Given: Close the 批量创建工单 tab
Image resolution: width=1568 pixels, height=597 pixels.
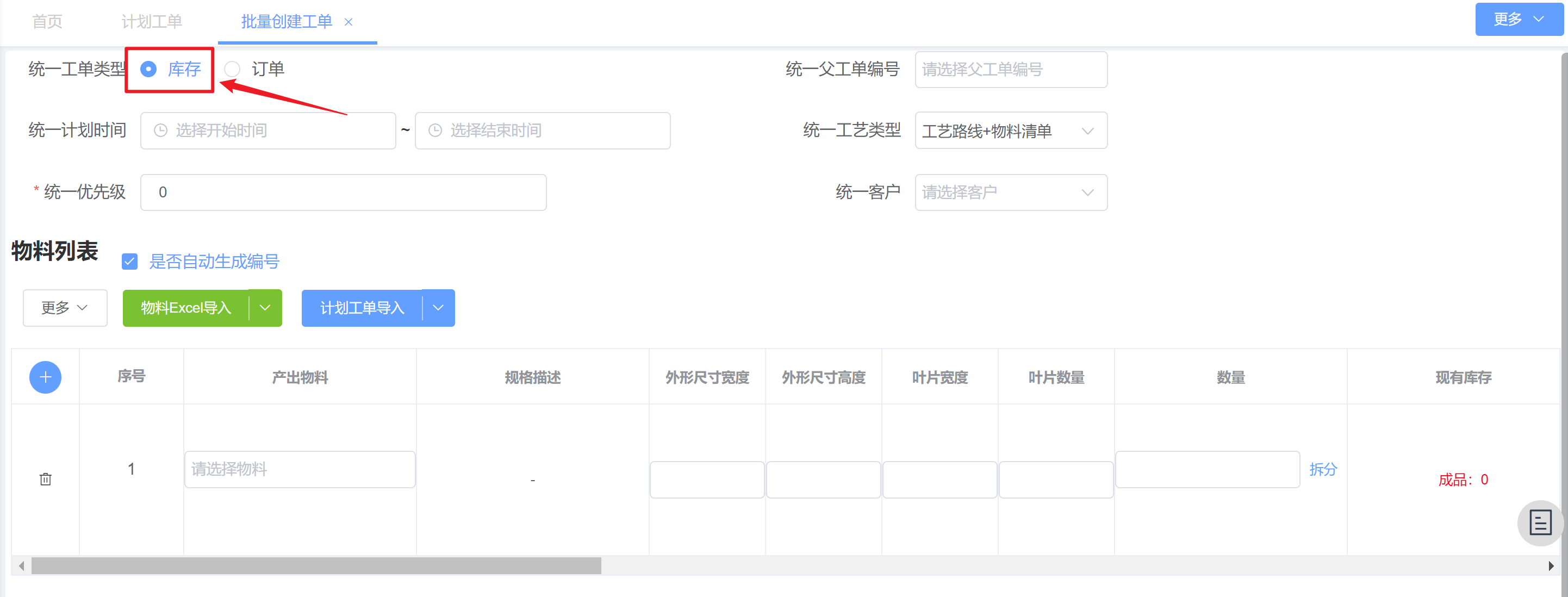Looking at the screenshot, I should 349,22.
